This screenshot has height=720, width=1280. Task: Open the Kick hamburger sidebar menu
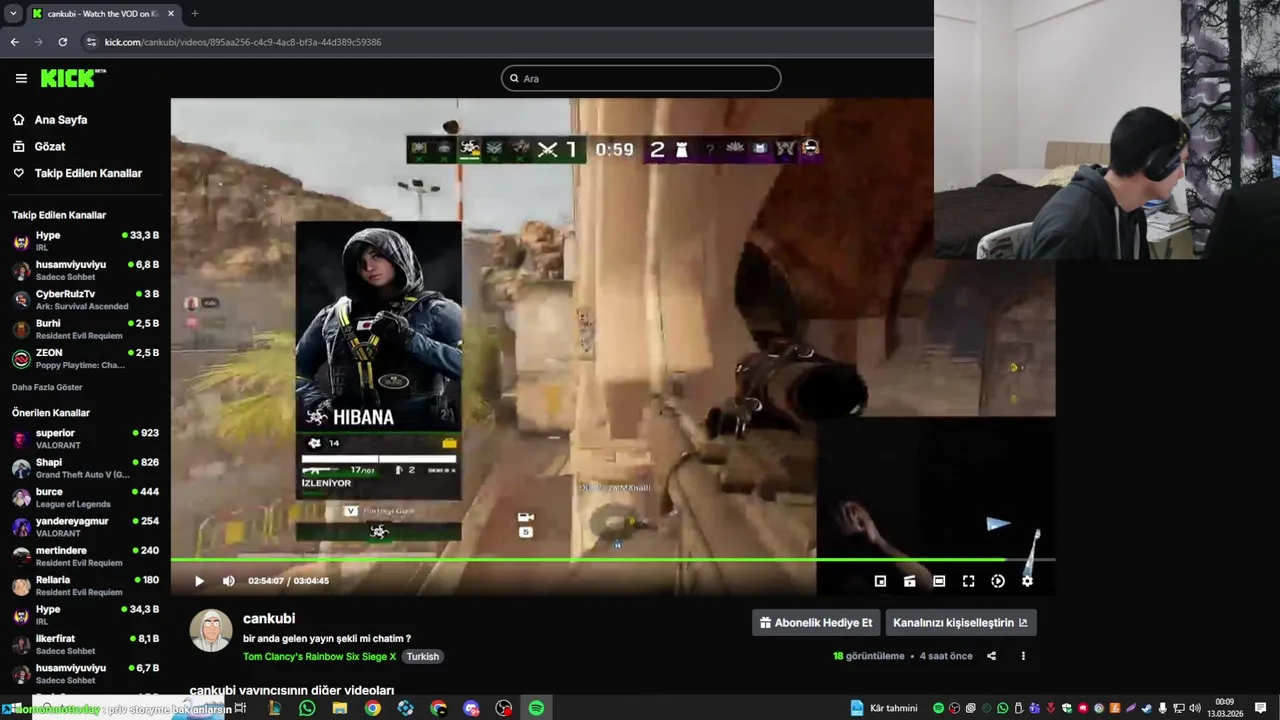tap(21, 78)
